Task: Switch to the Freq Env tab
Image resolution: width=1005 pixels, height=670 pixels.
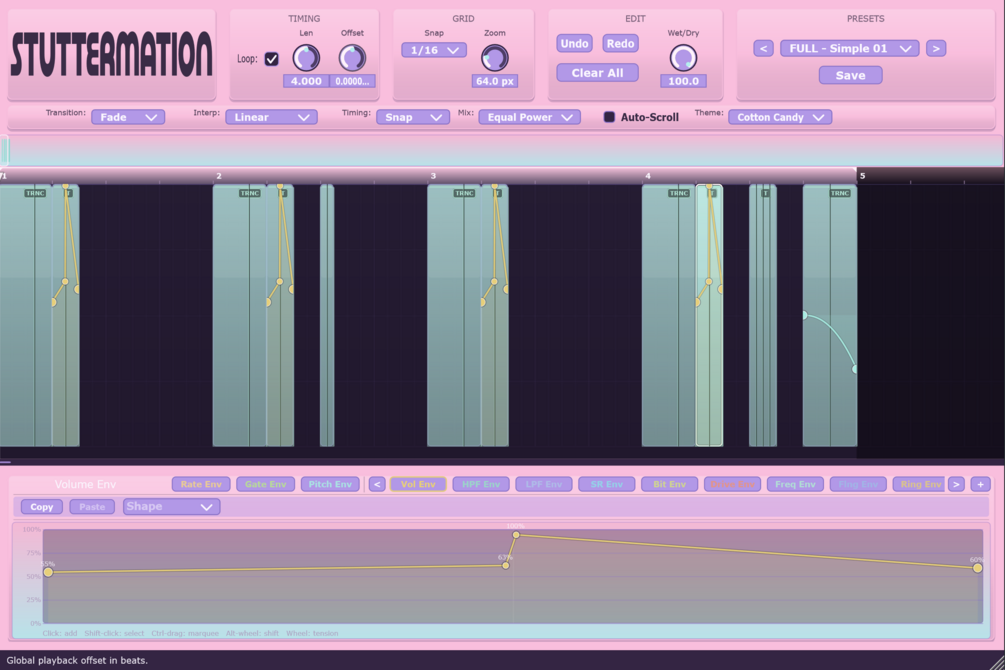Action: (795, 485)
